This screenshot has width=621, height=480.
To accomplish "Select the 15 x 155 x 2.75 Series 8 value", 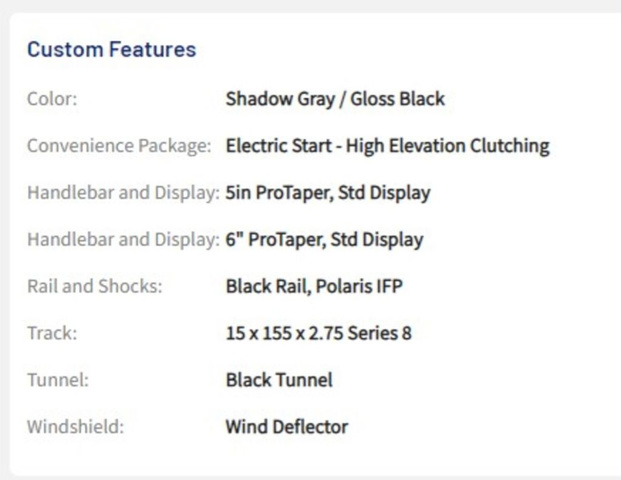I will coord(318,333).
